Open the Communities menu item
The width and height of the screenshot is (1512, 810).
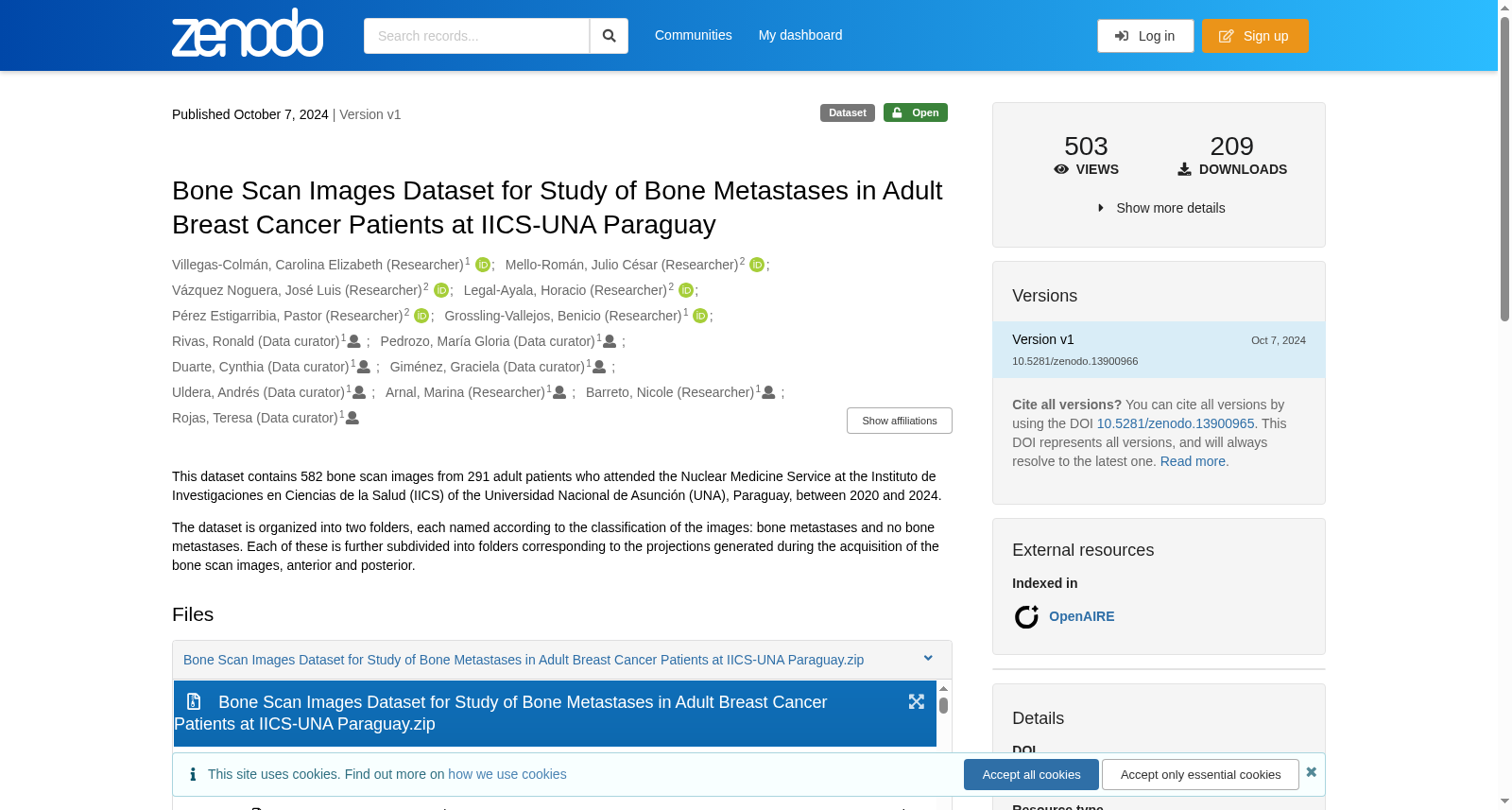coord(694,35)
